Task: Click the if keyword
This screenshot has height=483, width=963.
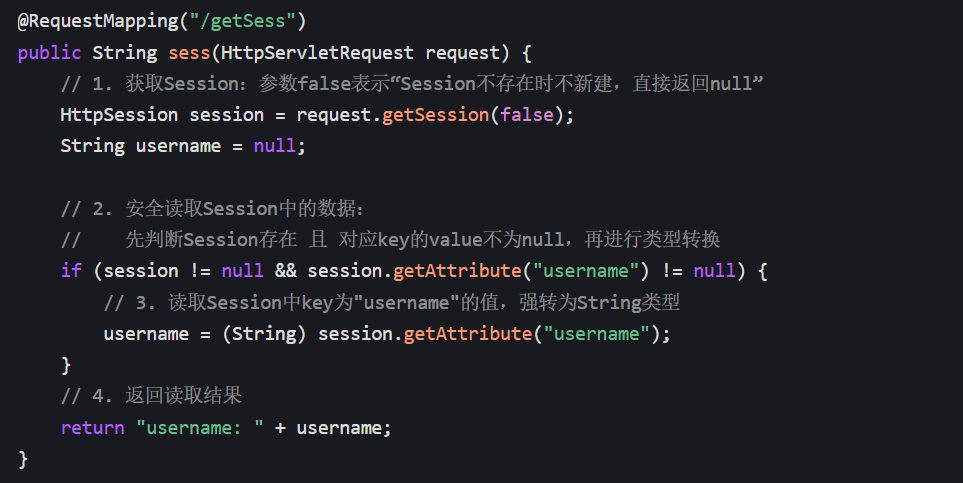Action: coord(71,271)
